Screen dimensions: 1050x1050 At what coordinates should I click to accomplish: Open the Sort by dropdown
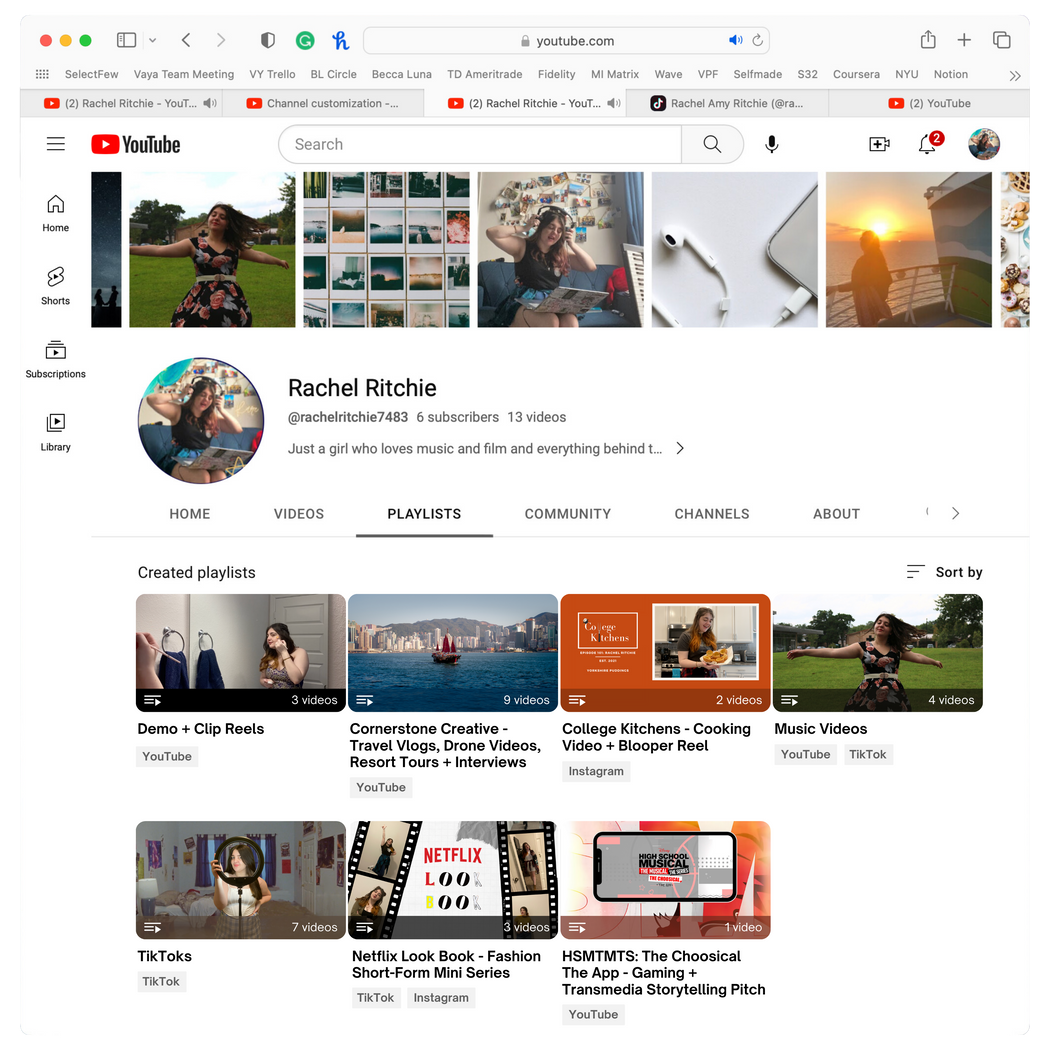pos(944,572)
